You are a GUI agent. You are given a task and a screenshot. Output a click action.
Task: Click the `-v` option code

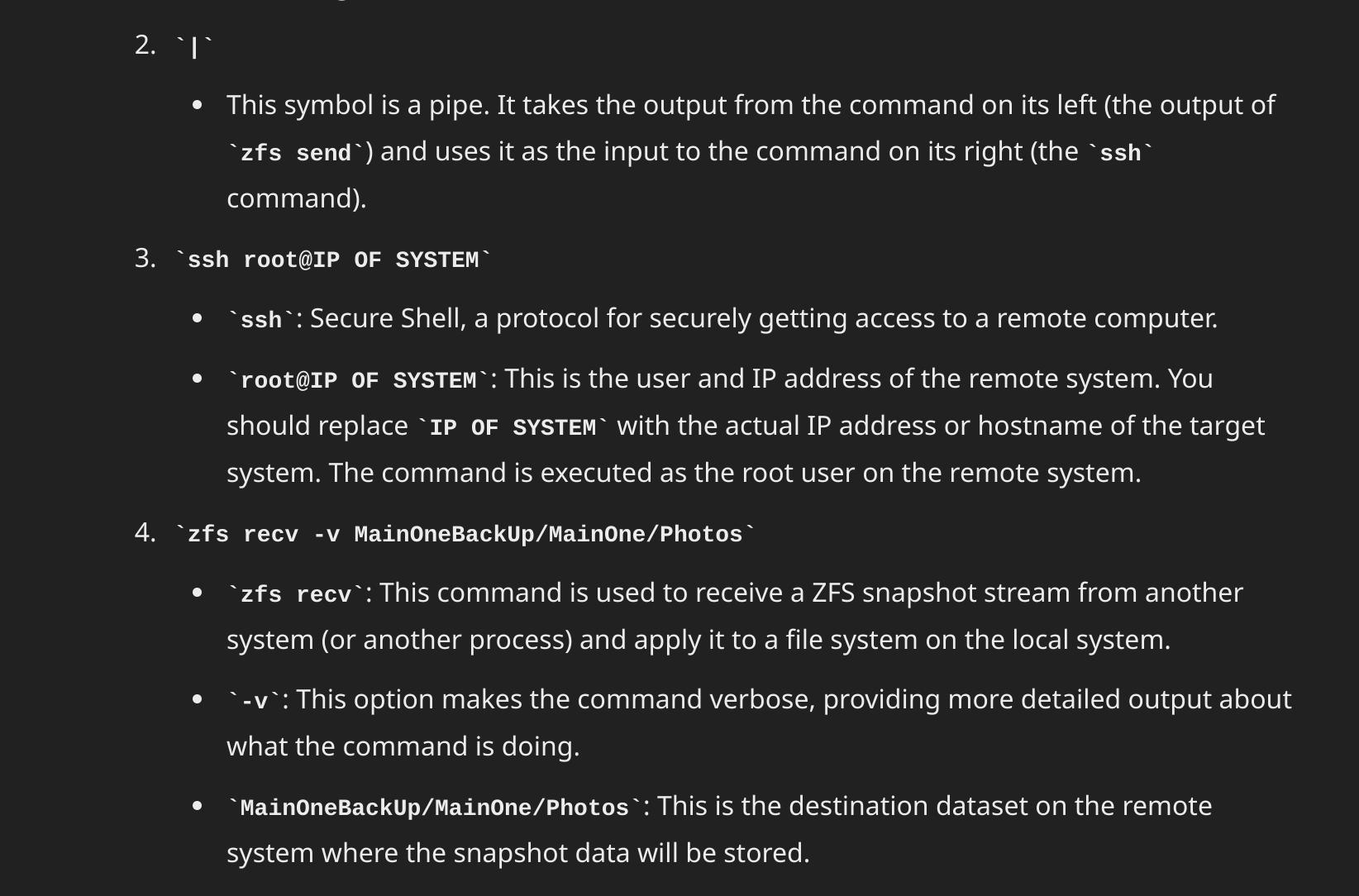(255, 701)
